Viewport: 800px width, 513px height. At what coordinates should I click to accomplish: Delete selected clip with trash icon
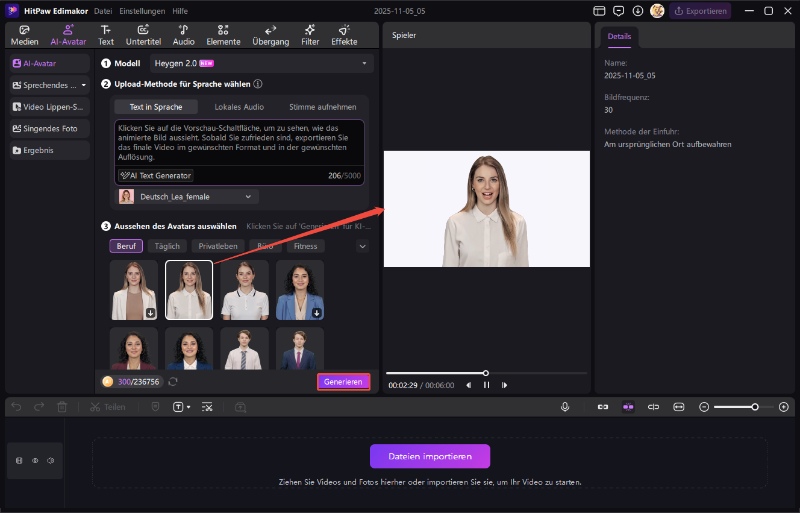(x=62, y=407)
